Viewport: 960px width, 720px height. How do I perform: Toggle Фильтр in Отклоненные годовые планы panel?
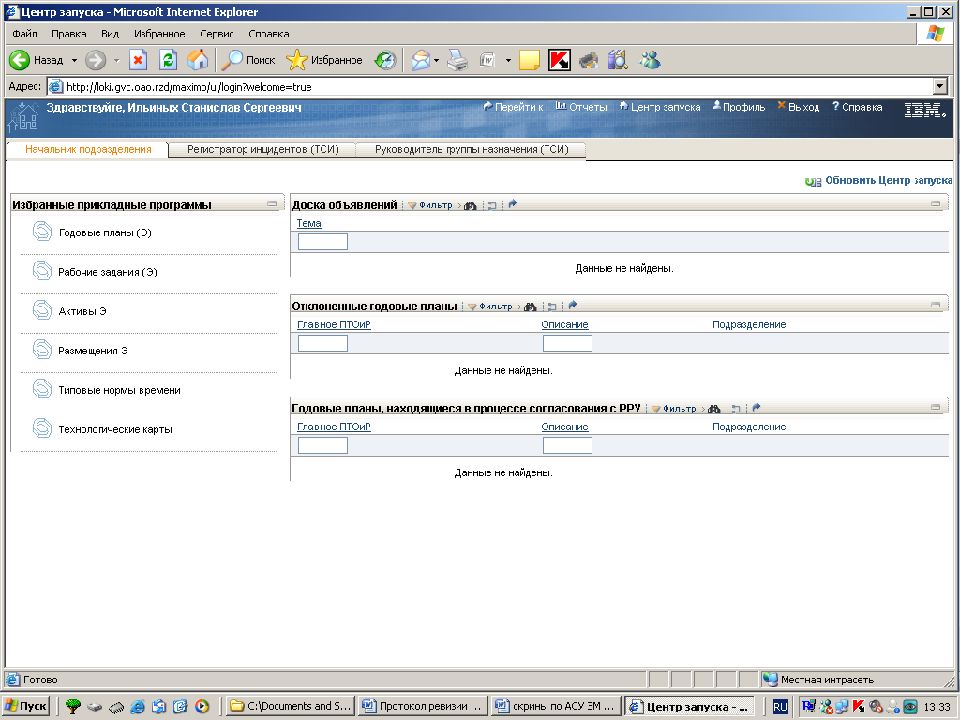(490, 306)
